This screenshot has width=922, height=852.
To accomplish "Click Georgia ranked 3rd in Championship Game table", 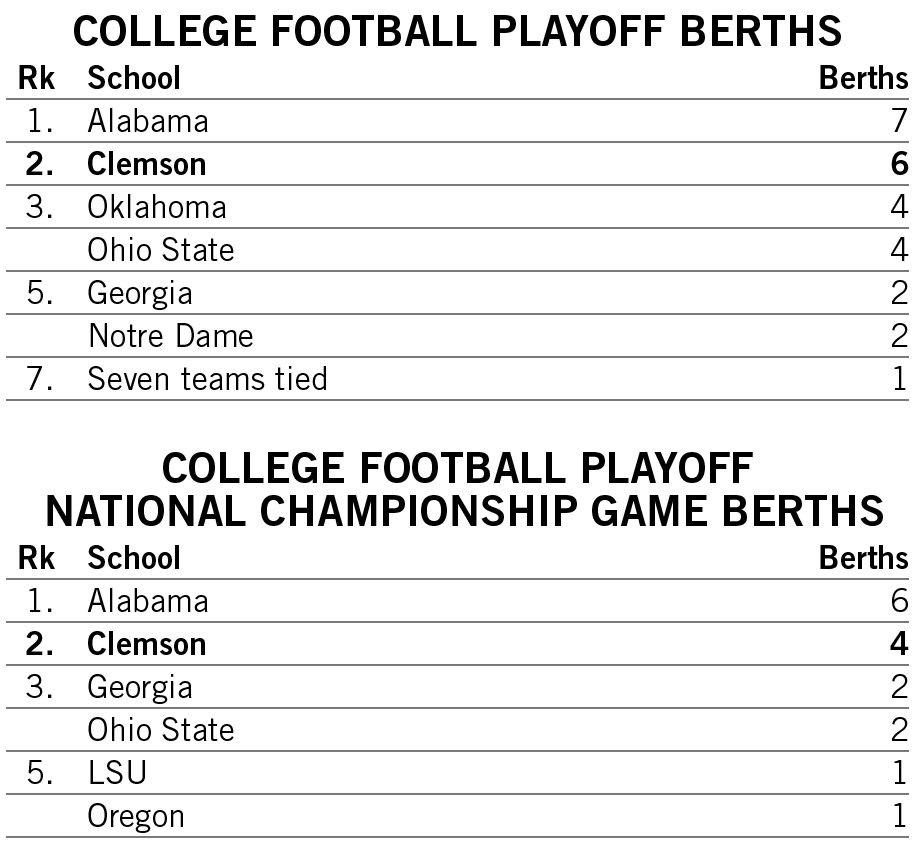I will click(140, 687).
